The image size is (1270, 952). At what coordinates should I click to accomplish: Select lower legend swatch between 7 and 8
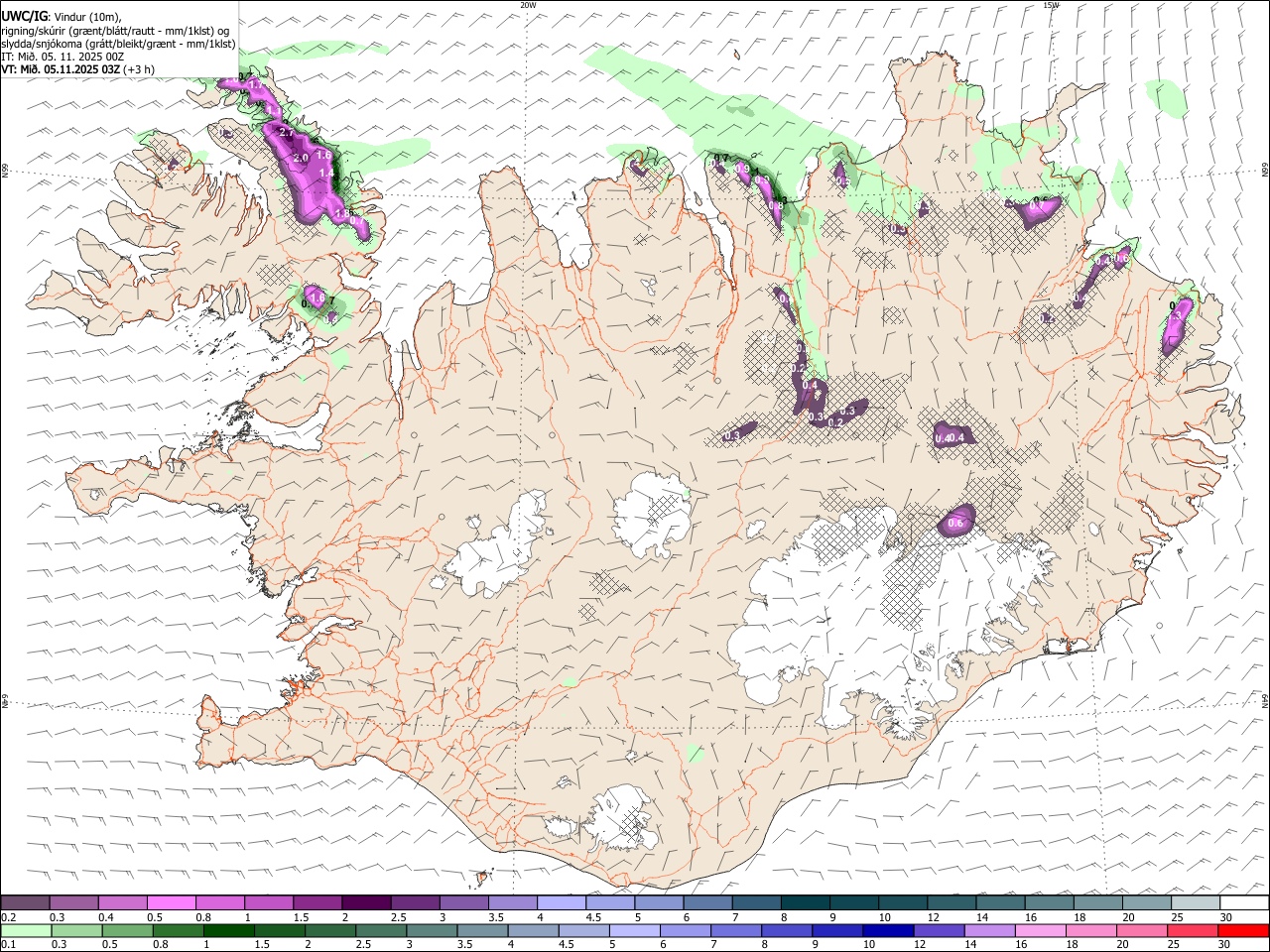click(x=736, y=930)
